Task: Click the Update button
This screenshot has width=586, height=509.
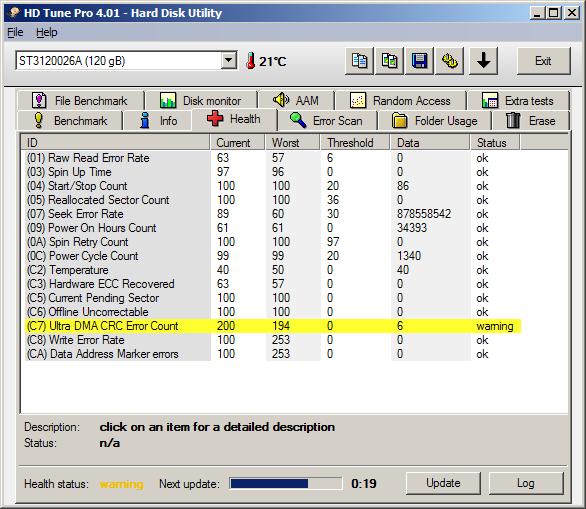Action: (x=443, y=483)
